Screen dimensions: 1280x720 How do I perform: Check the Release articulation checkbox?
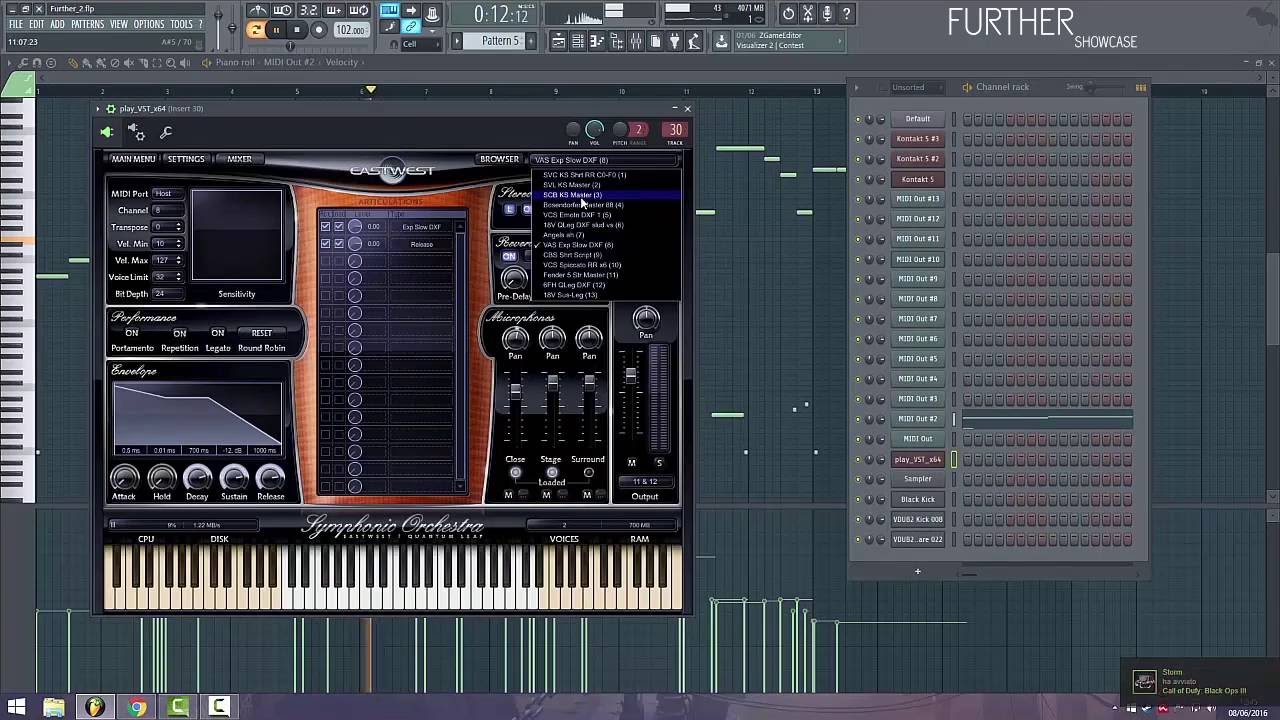point(325,244)
